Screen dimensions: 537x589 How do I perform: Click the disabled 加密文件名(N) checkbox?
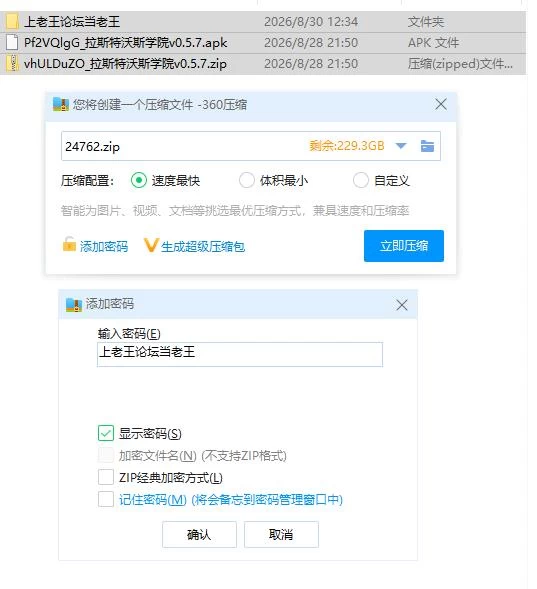tap(106, 455)
